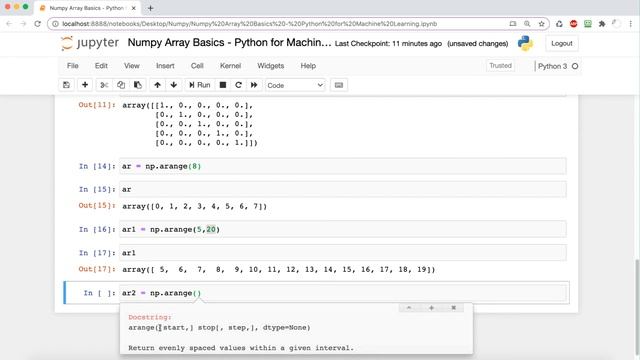Go back in browser history
The image size is (640, 360).
(9, 24)
